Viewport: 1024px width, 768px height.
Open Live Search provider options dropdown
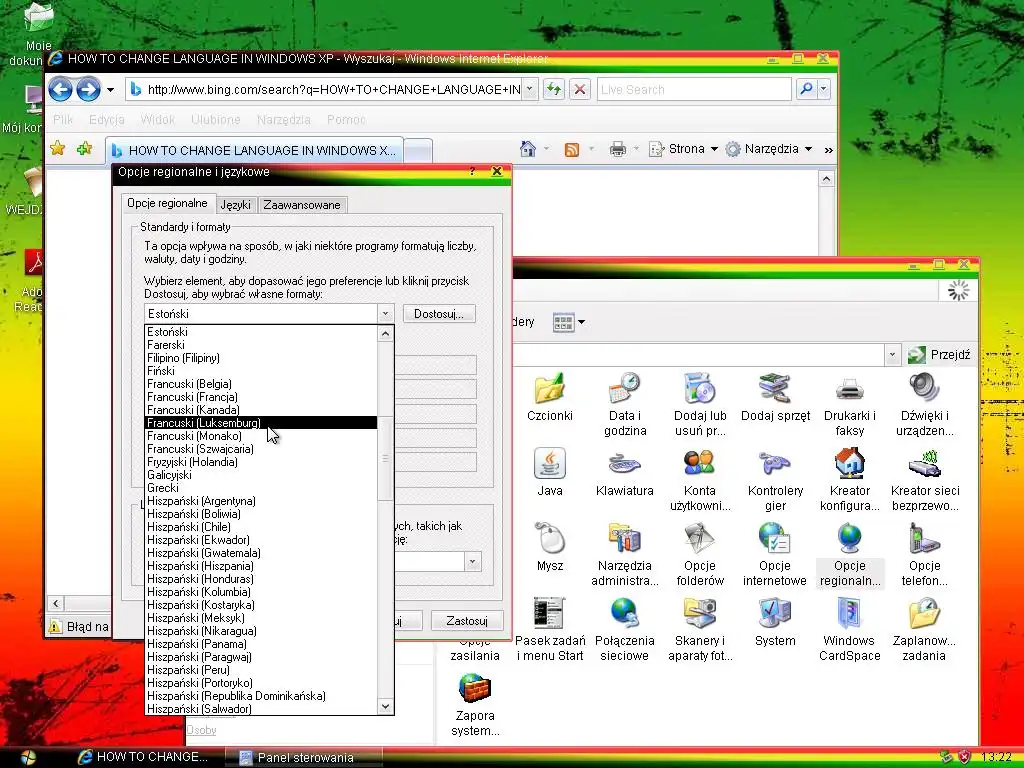pyautogui.click(x=824, y=89)
